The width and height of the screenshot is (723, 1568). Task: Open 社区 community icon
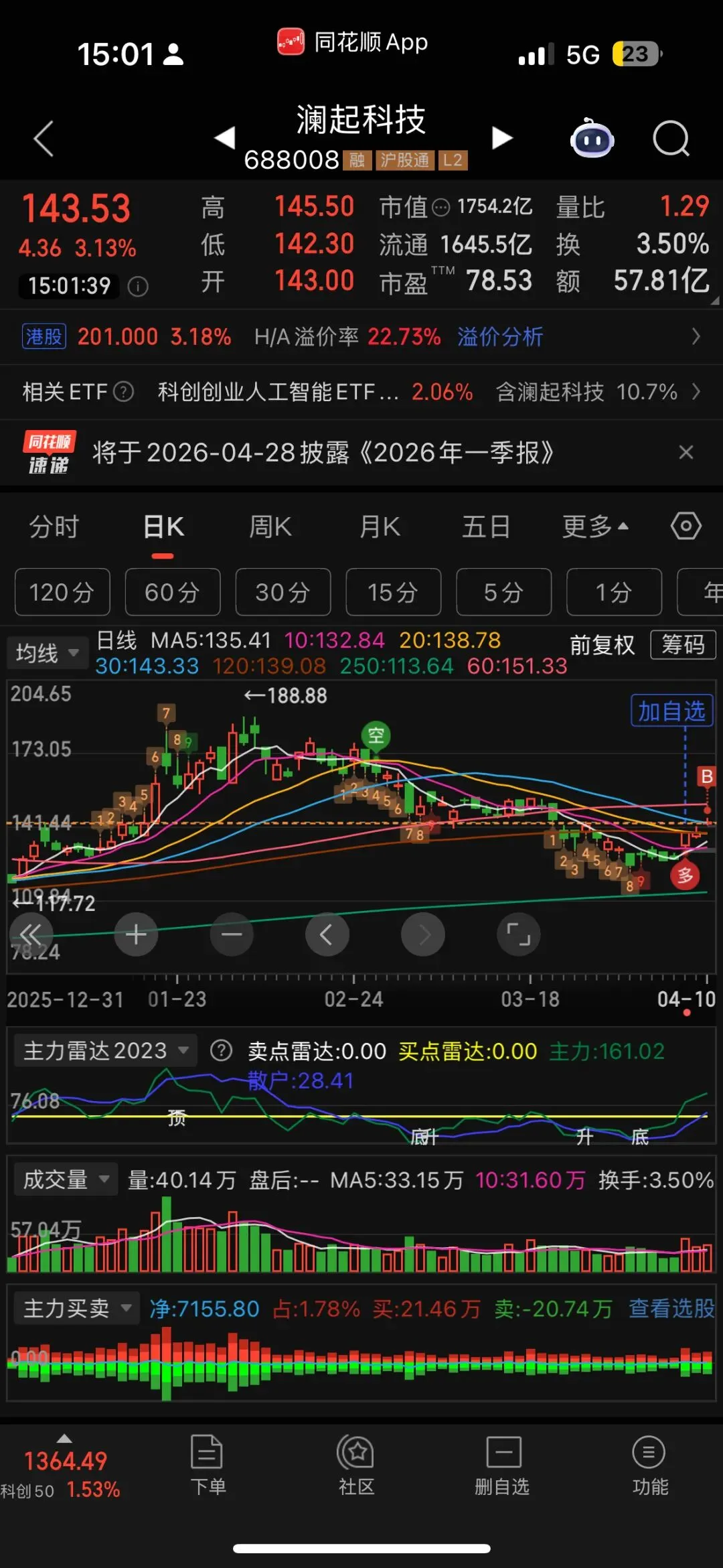click(x=356, y=1466)
